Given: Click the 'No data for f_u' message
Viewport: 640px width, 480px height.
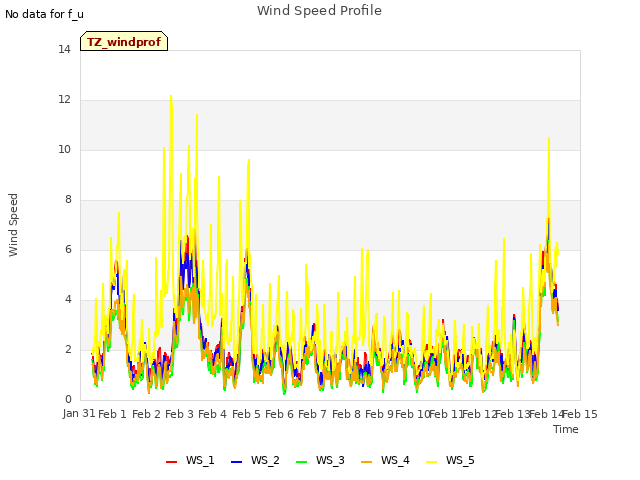Looking at the screenshot, I should tap(44, 14).
